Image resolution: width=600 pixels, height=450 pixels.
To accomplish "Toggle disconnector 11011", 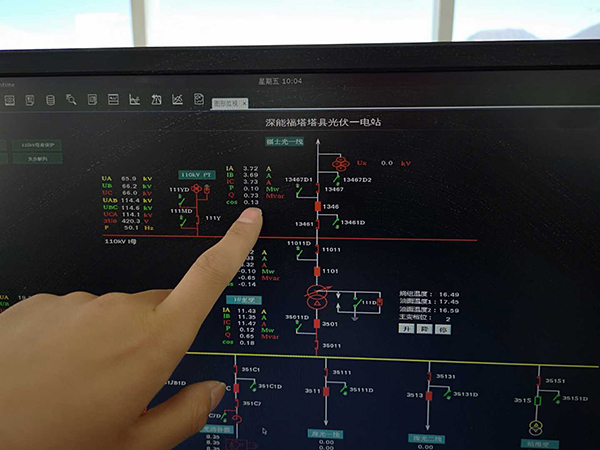I will [317, 249].
